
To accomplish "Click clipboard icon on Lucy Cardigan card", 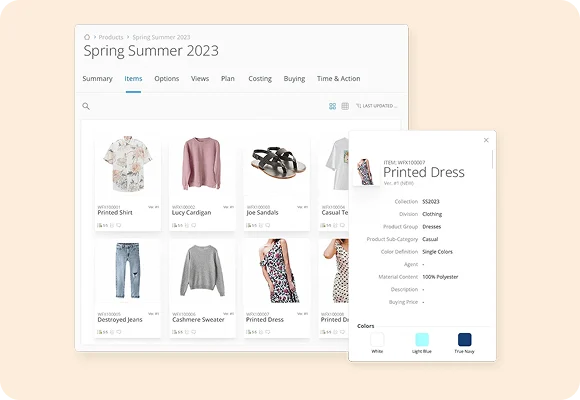I will click(187, 225).
